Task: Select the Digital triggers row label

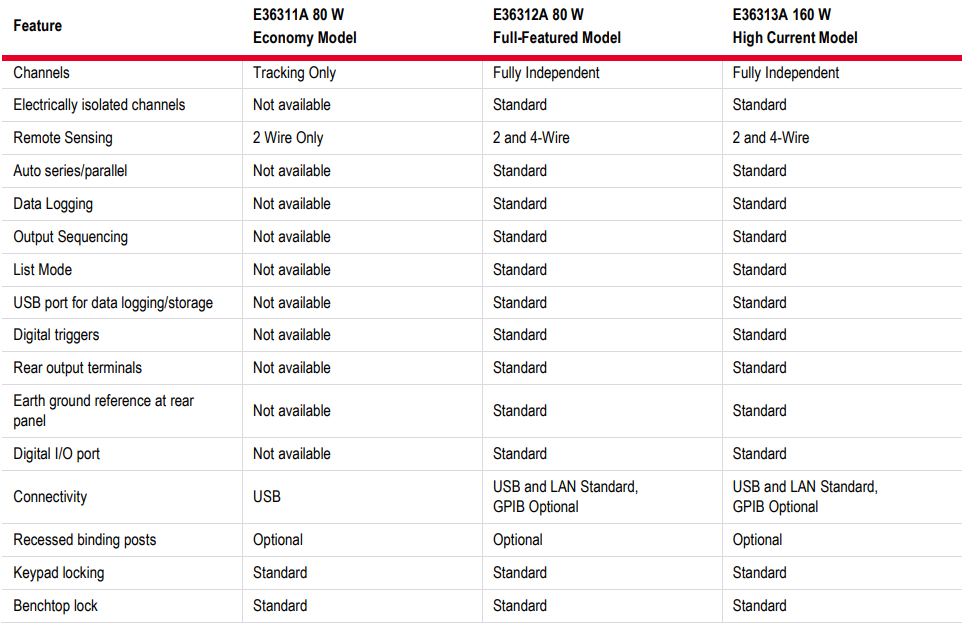Action: coord(56,335)
